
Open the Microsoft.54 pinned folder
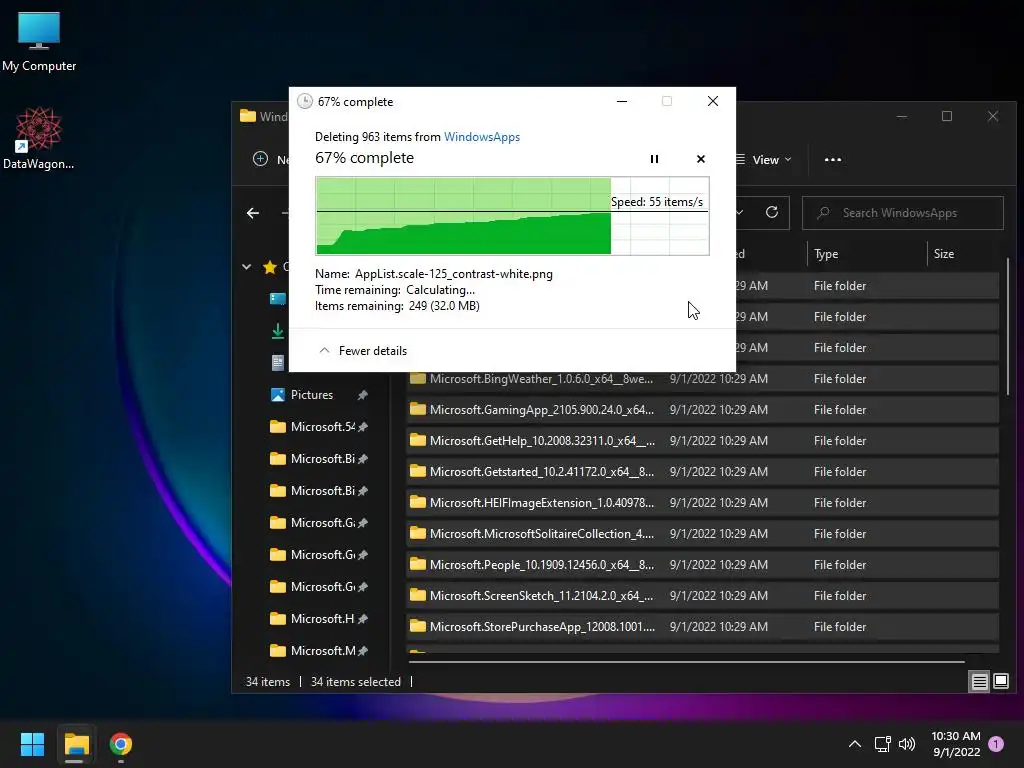click(312, 427)
